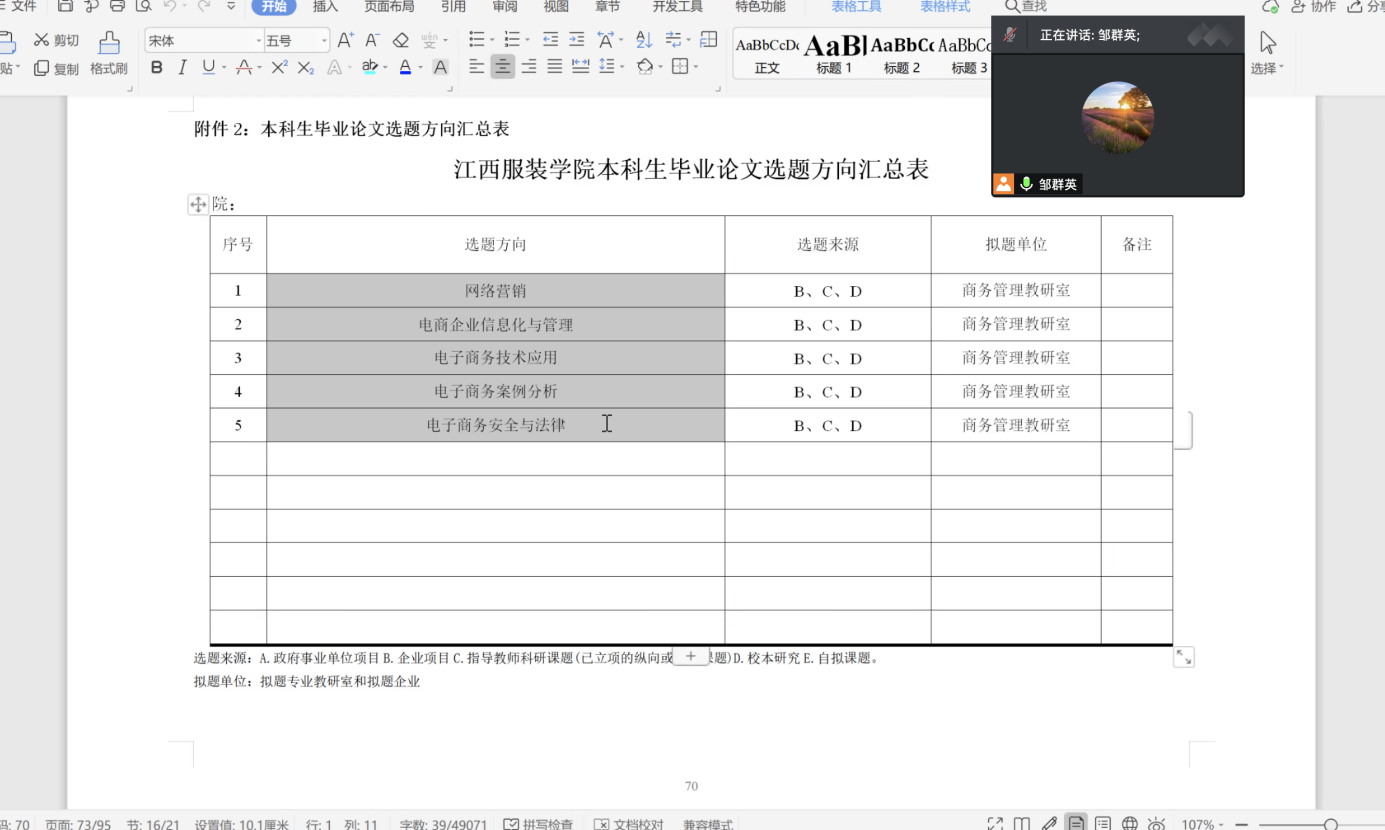Click the justify alignment icon
The image size is (1385, 830).
[554, 67]
